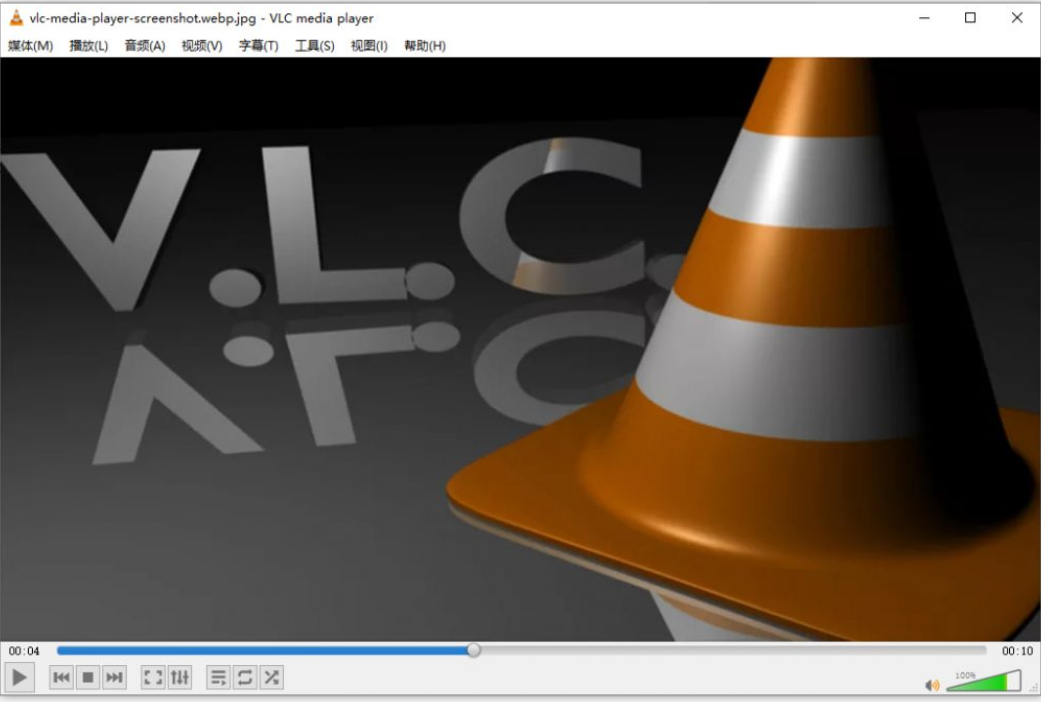Toggle loop repeat mode
Viewport: 1041px width, 702px height.
click(244, 677)
